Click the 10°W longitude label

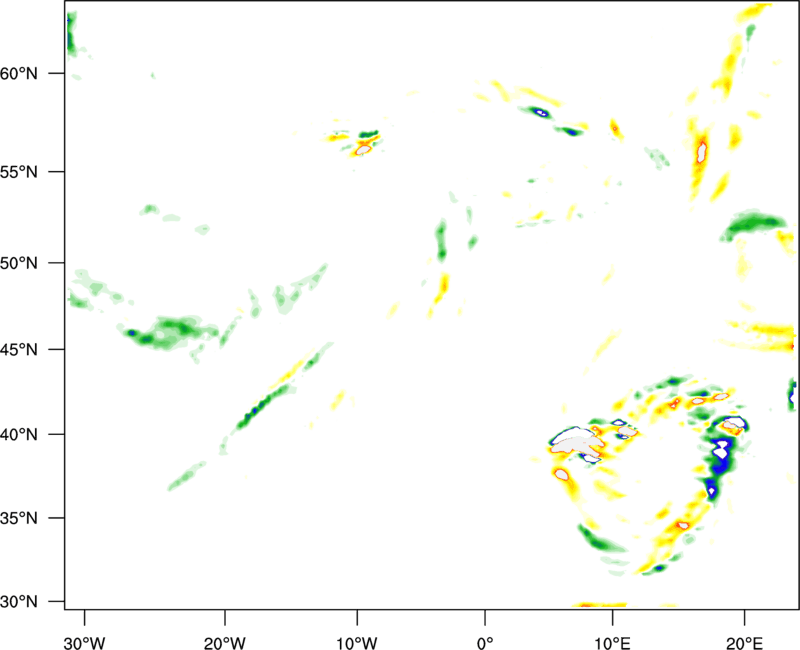tap(357, 643)
